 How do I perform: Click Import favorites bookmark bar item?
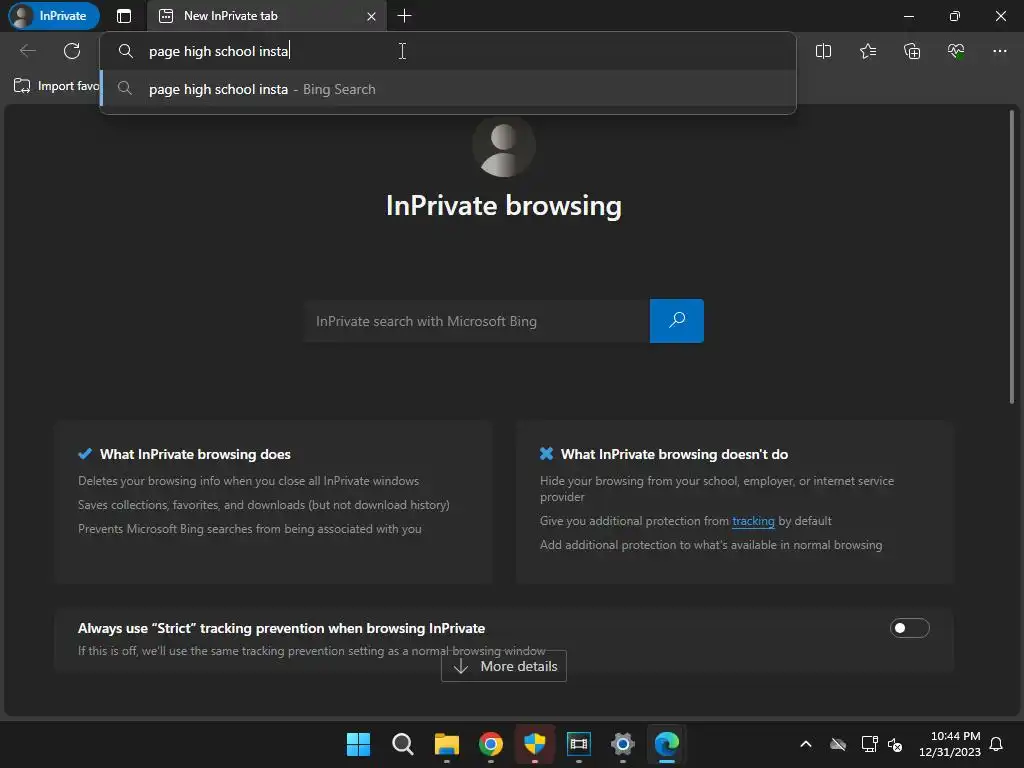pos(56,86)
